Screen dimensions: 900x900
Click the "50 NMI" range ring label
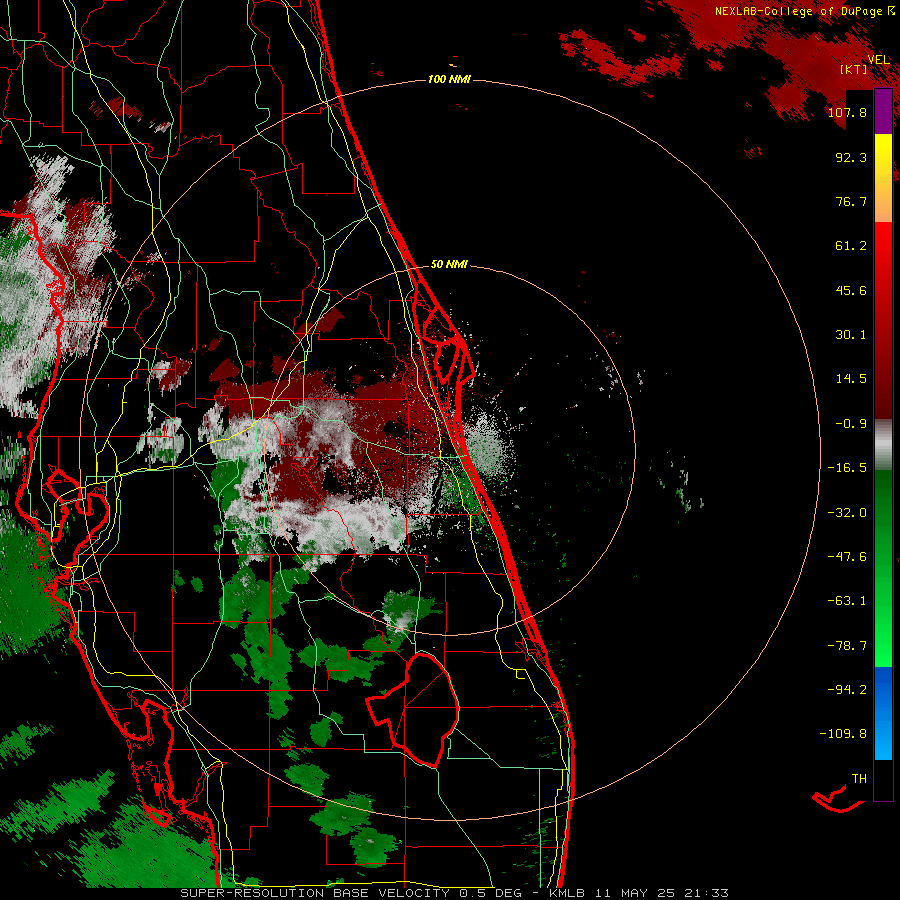pyautogui.click(x=449, y=265)
